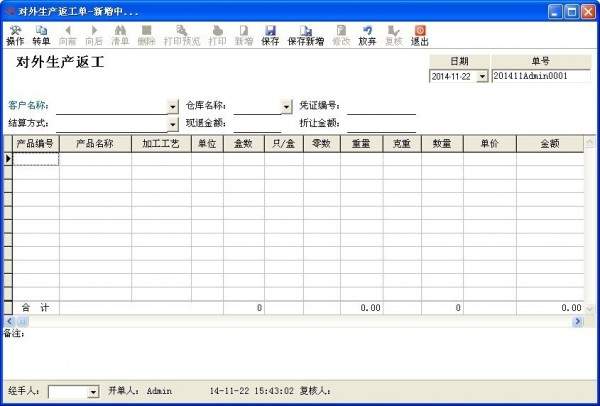Click the 操作 (Operations) toolbar icon
600x406 pixels.
[15, 35]
